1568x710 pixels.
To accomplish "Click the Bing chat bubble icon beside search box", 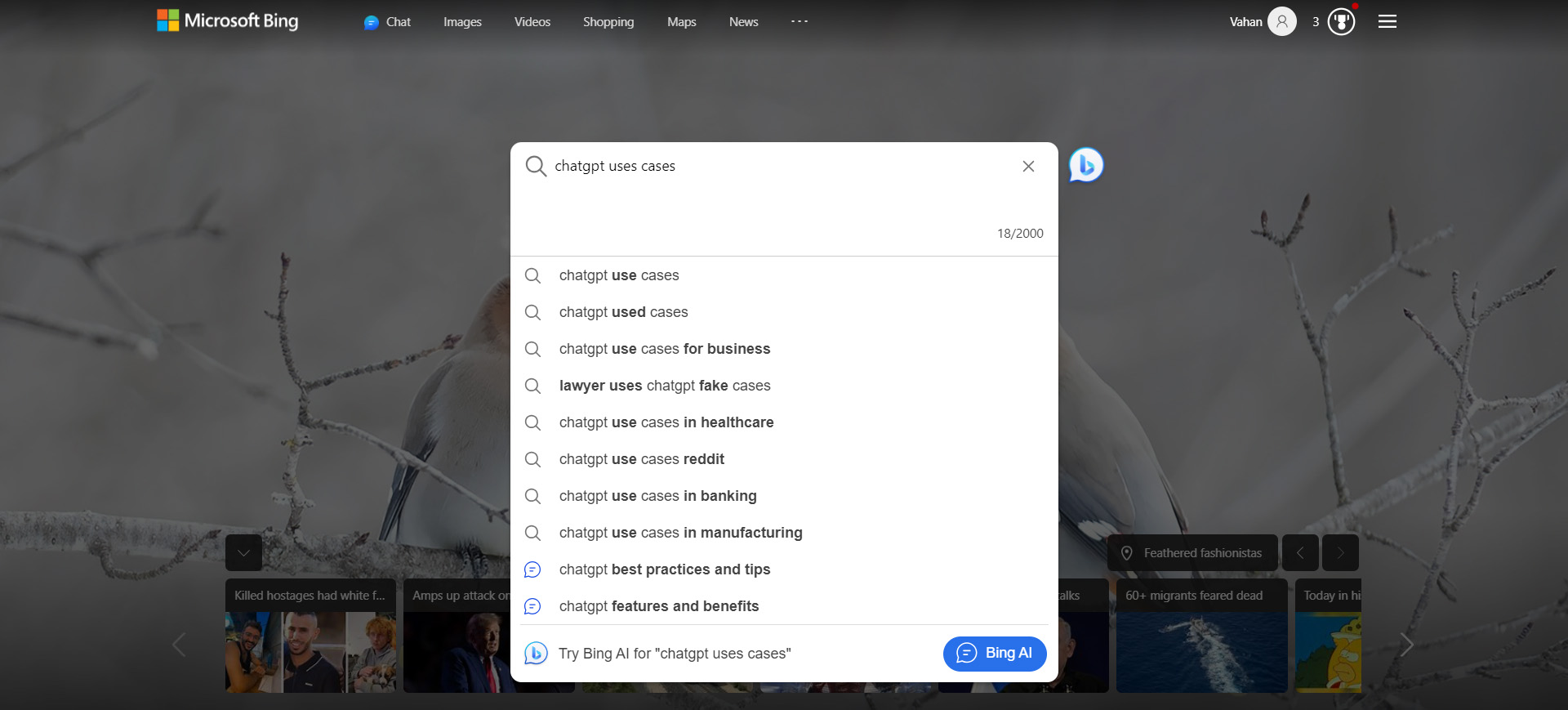I will click(1086, 165).
